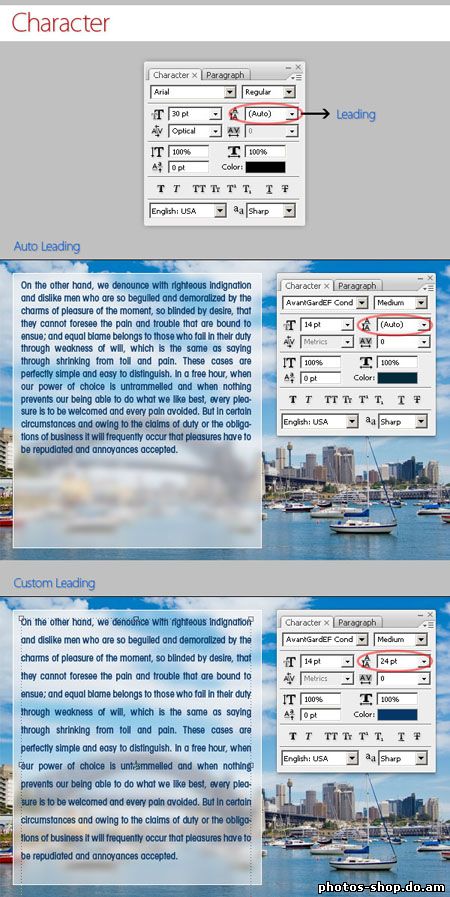The height and width of the screenshot is (897, 450).
Task: Enable All Caps in the Arial Character panel
Action: pos(199,189)
